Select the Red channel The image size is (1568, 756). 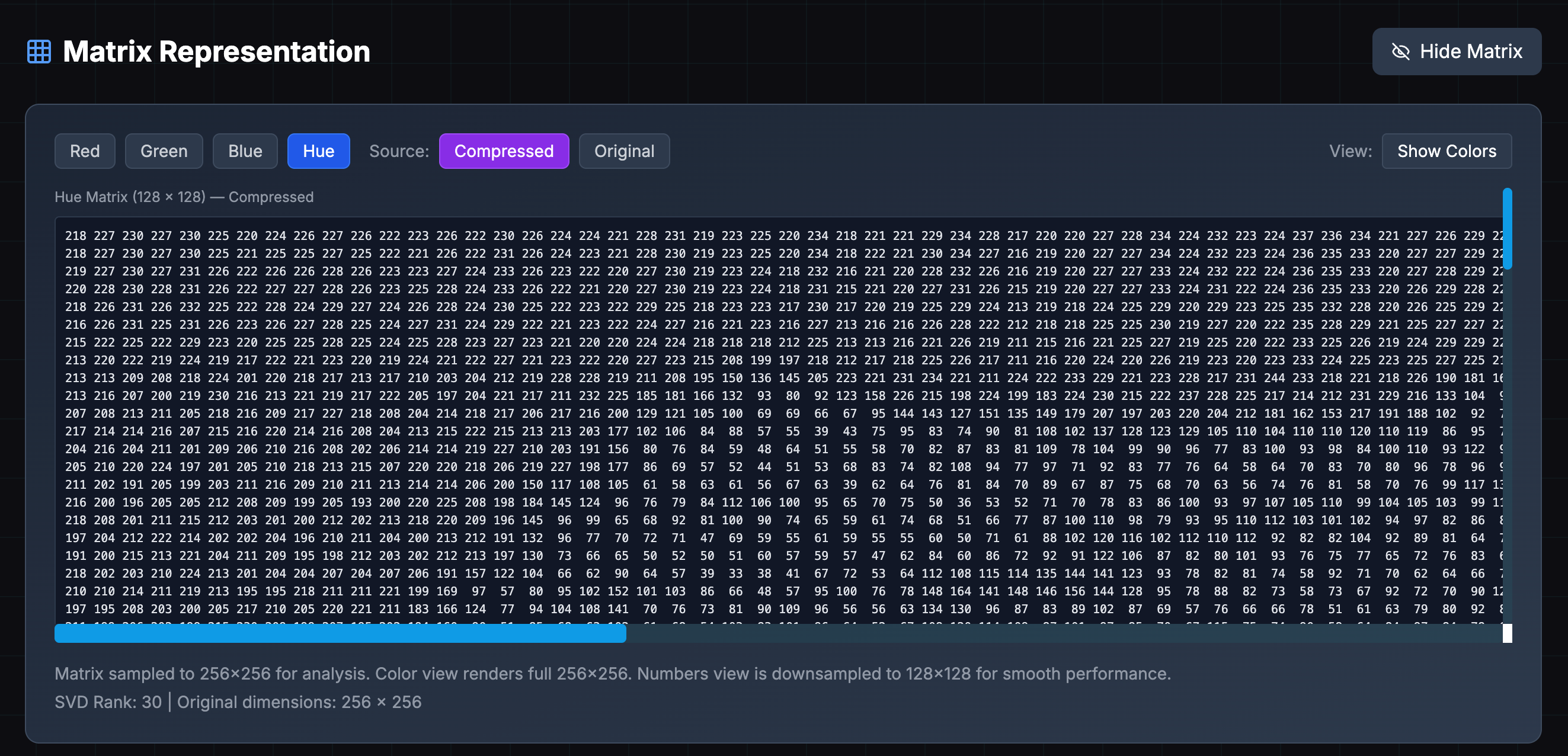[x=85, y=151]
